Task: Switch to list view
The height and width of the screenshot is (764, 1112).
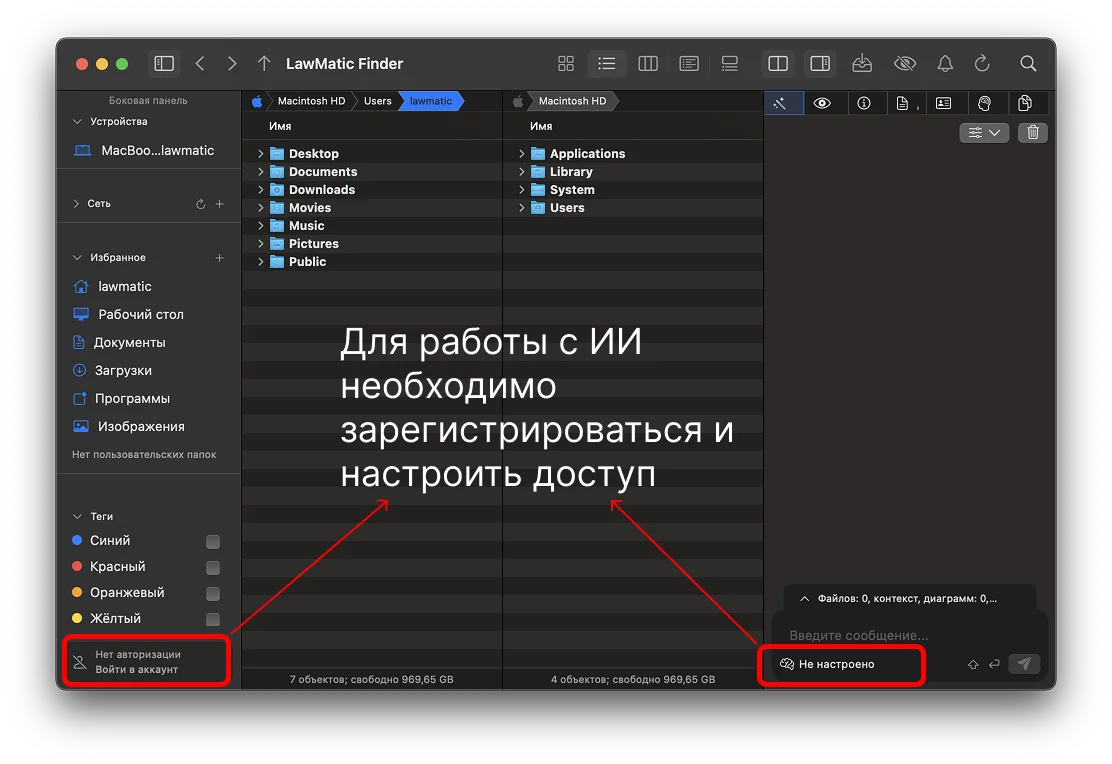Action: point(607,64)
